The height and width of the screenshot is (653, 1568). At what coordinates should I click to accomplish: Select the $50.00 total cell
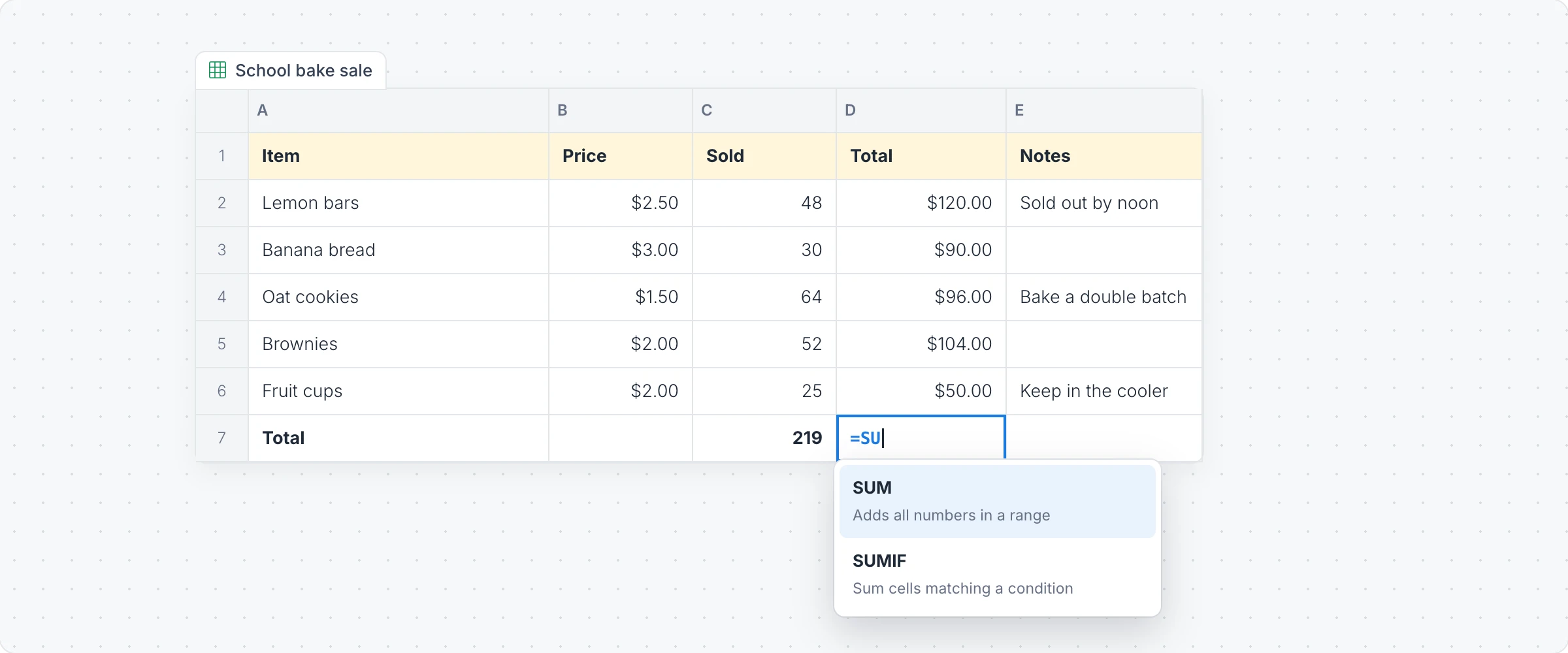click(x=921, y=391)
